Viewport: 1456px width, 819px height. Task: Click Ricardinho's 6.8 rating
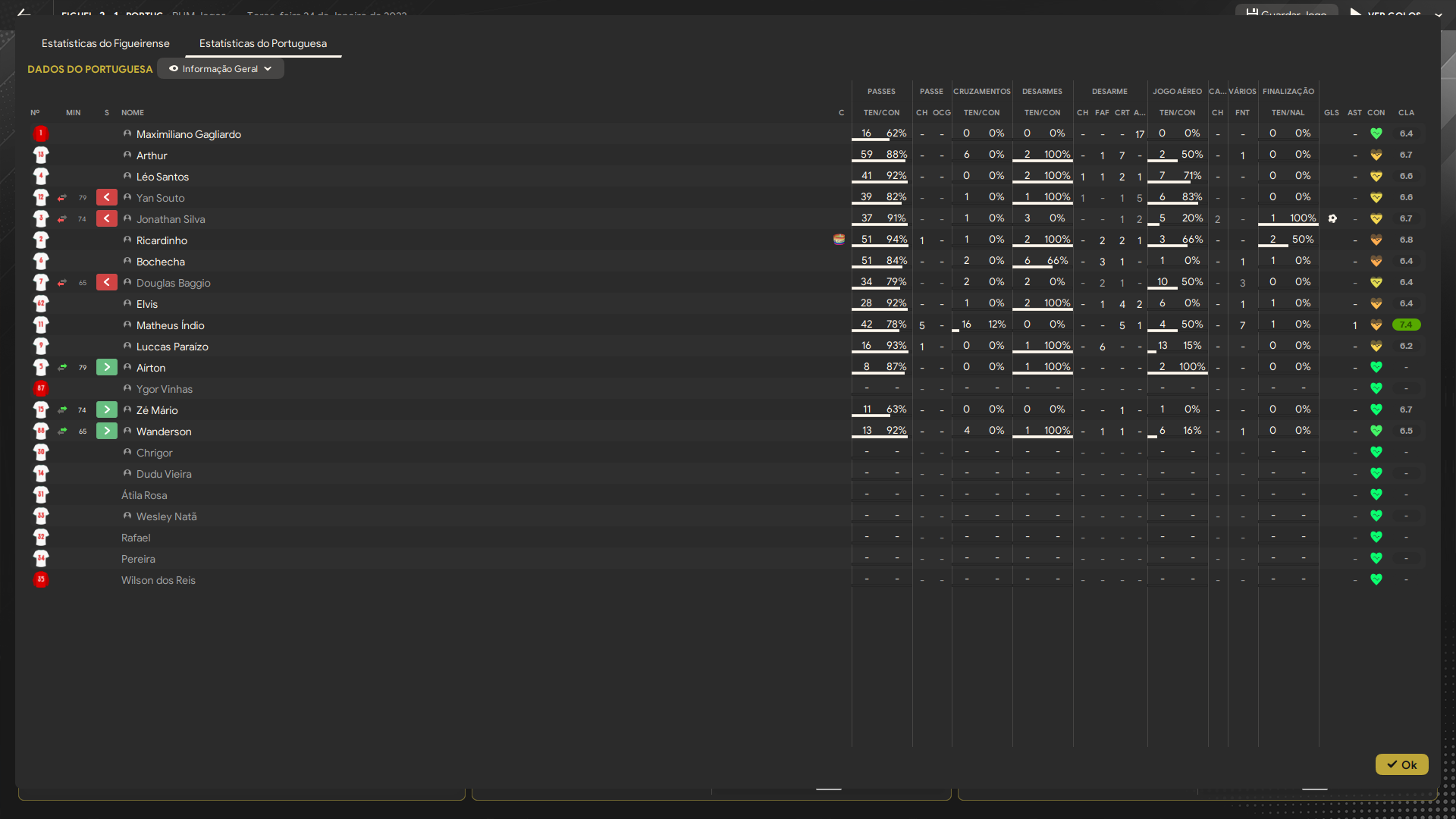pos(1406,240)
